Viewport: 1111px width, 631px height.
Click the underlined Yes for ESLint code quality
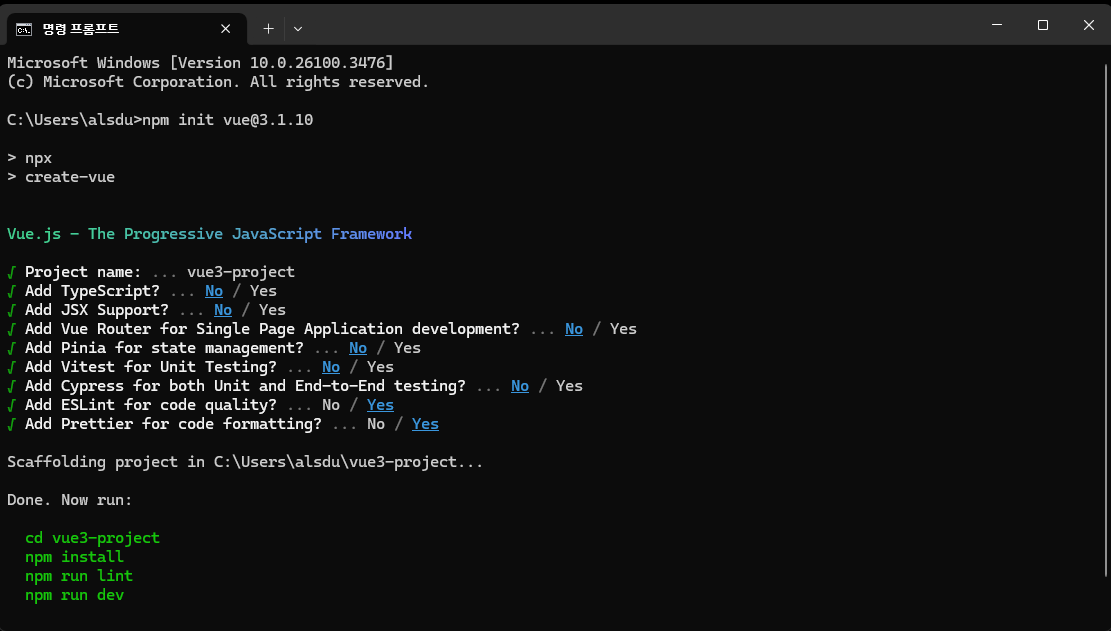tap(380, 405)
